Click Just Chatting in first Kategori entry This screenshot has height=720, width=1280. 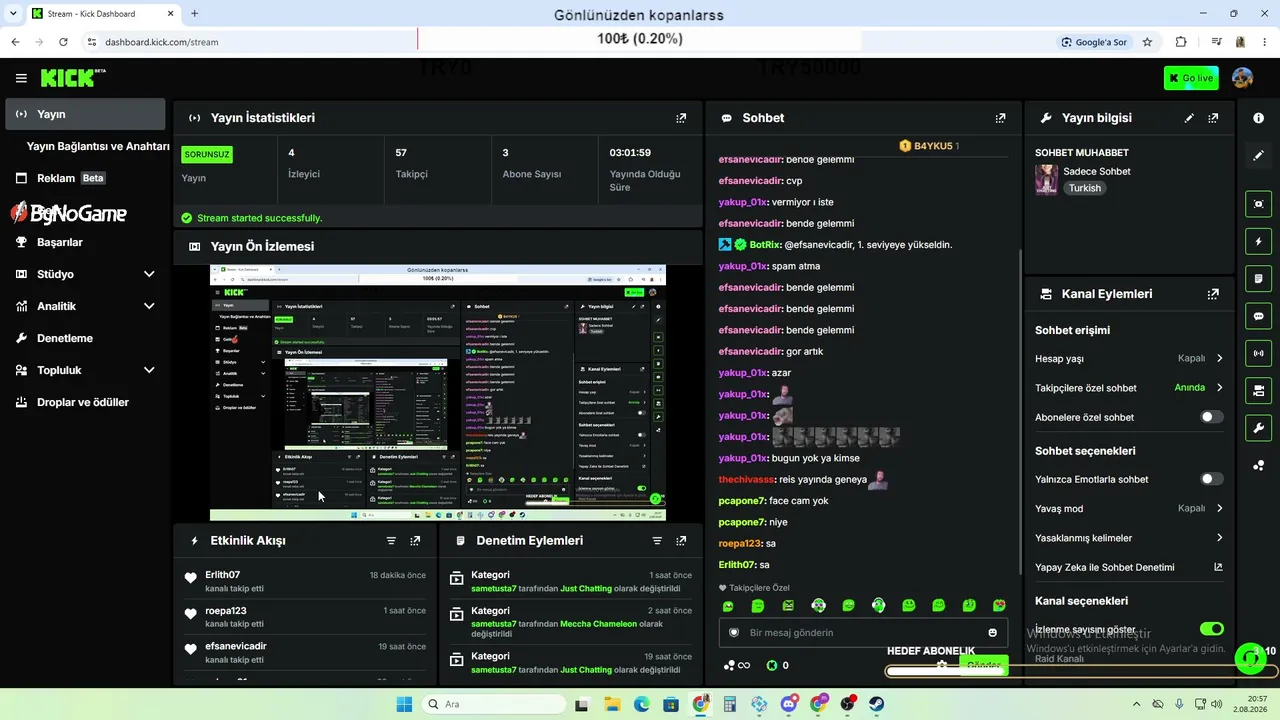pyautogui.click(x=586, y=589)
